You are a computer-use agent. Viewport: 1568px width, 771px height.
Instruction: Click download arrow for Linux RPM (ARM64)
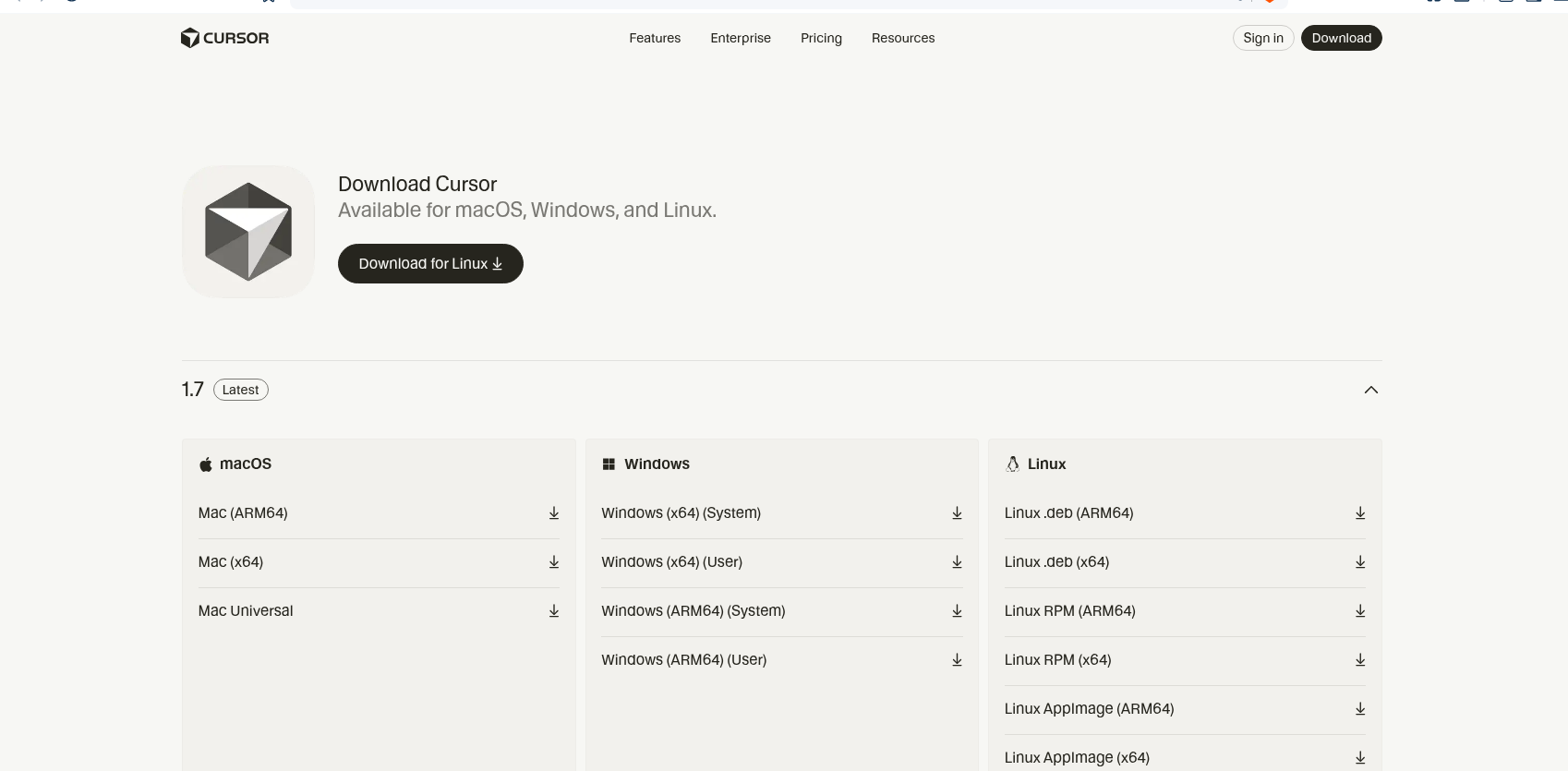coord(1360,611)
